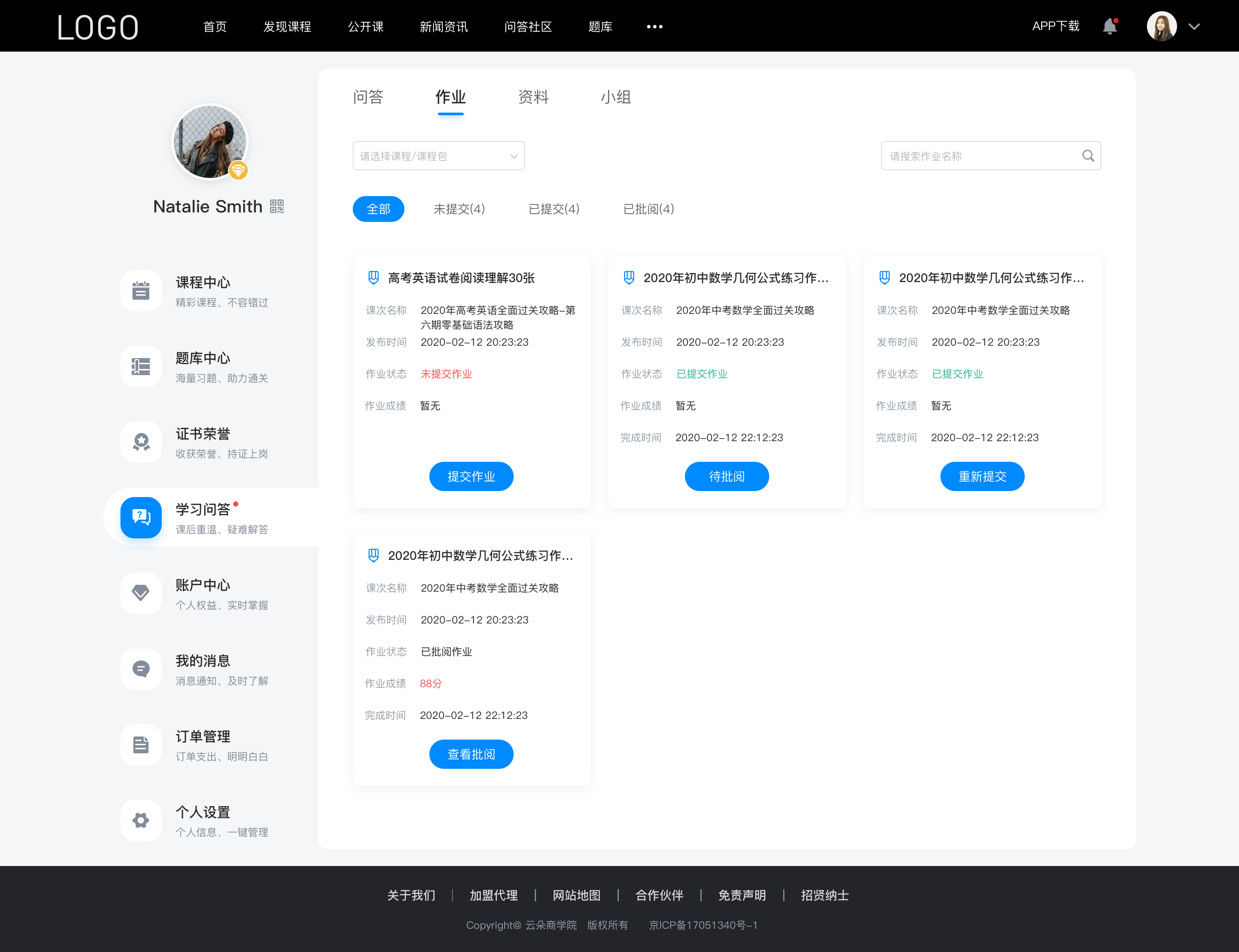Click the 我的消息 sidebar icon

tap(139, 669)
